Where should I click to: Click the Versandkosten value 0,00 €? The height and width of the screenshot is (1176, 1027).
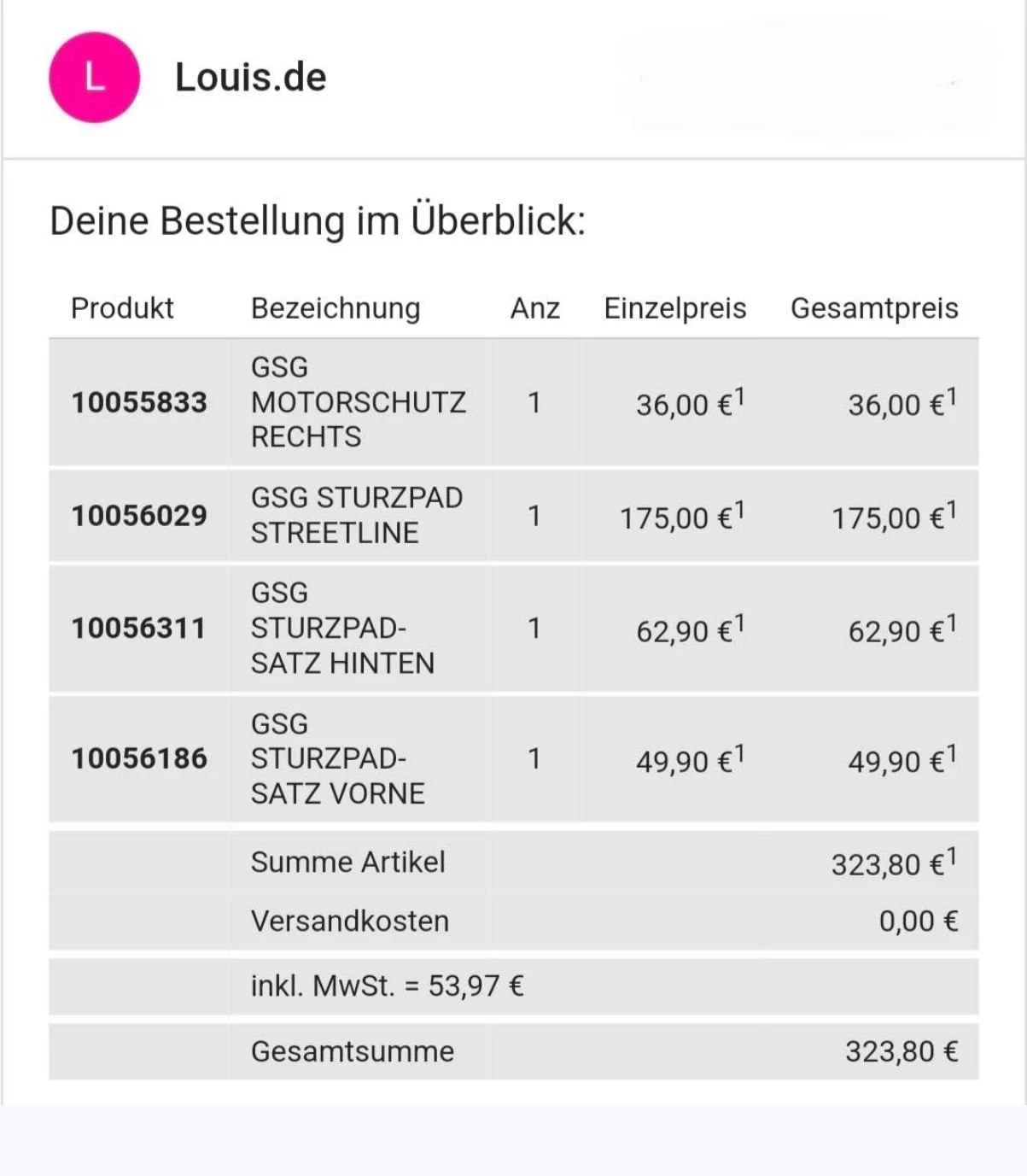(918, 921)
